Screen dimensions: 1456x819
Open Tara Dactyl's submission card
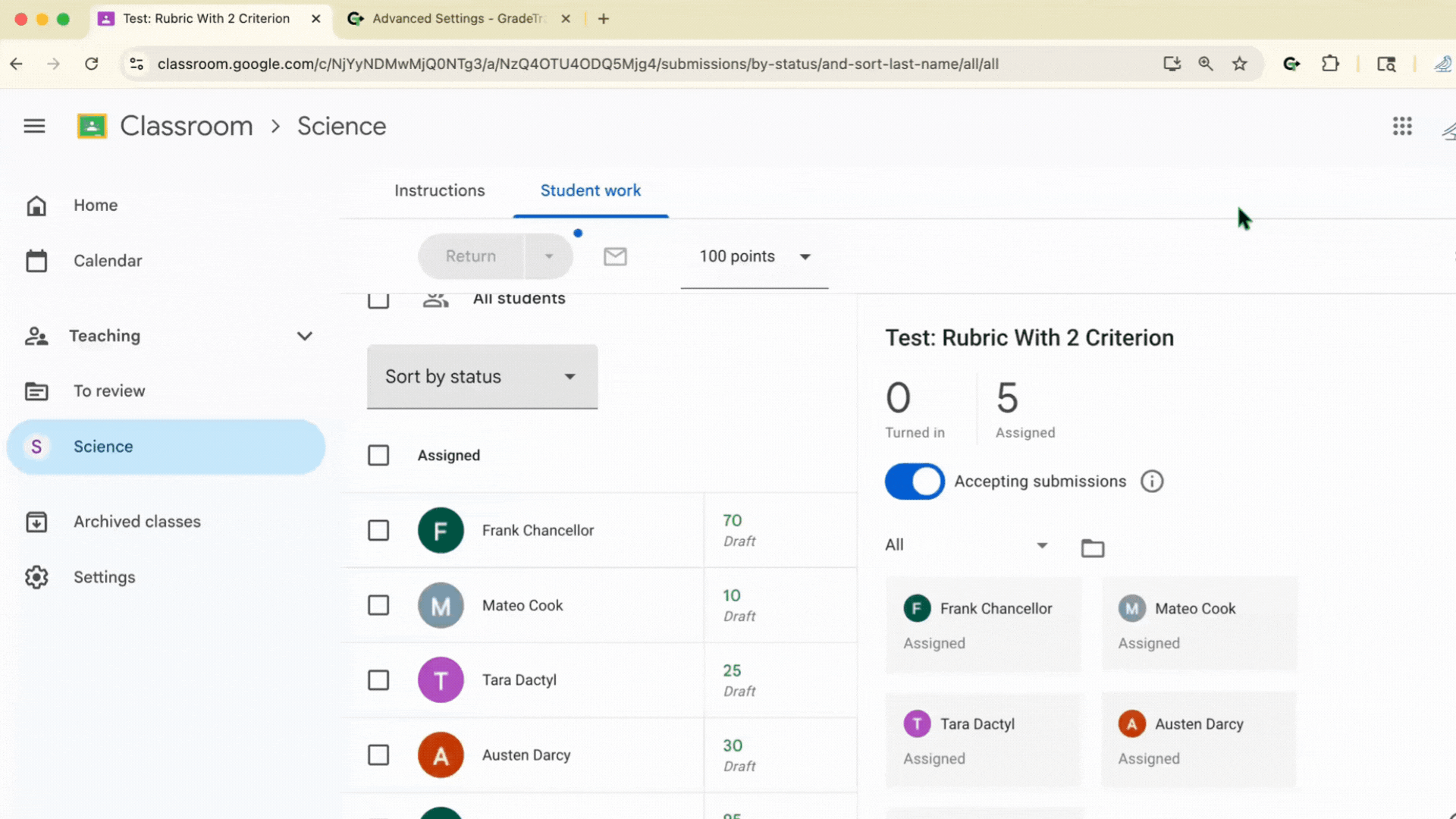(984, 740)
